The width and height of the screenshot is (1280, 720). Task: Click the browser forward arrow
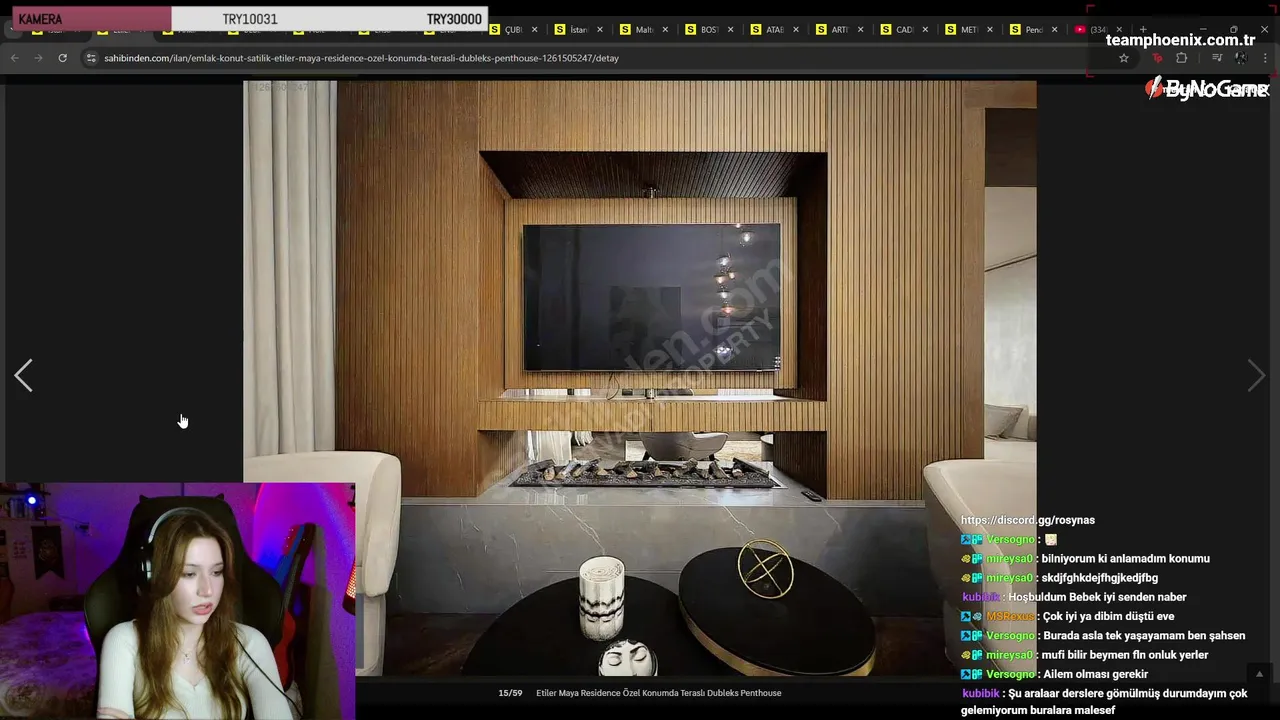(38, 58)
